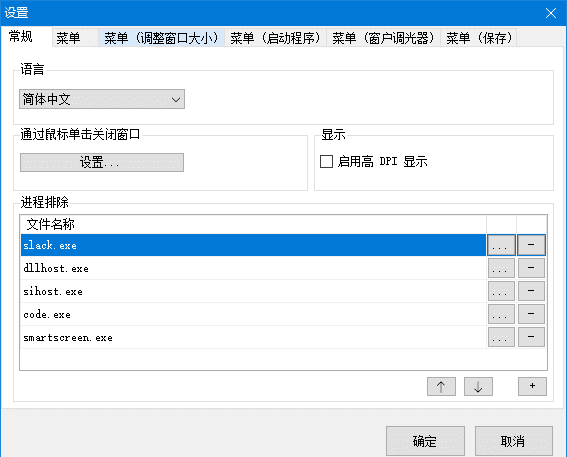This screenshot has width=567, height=457.
Task: Switch to 菜单 (启动程序) tab
Action: (x=275, y=38)
